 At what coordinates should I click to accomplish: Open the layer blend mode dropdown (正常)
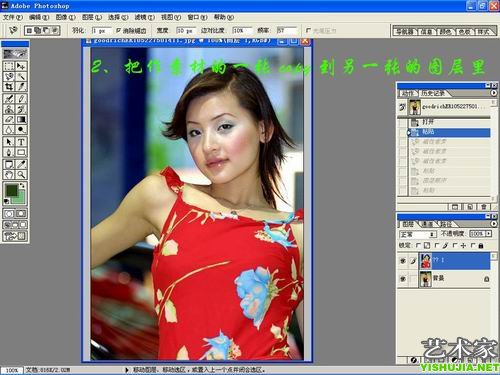418,234
